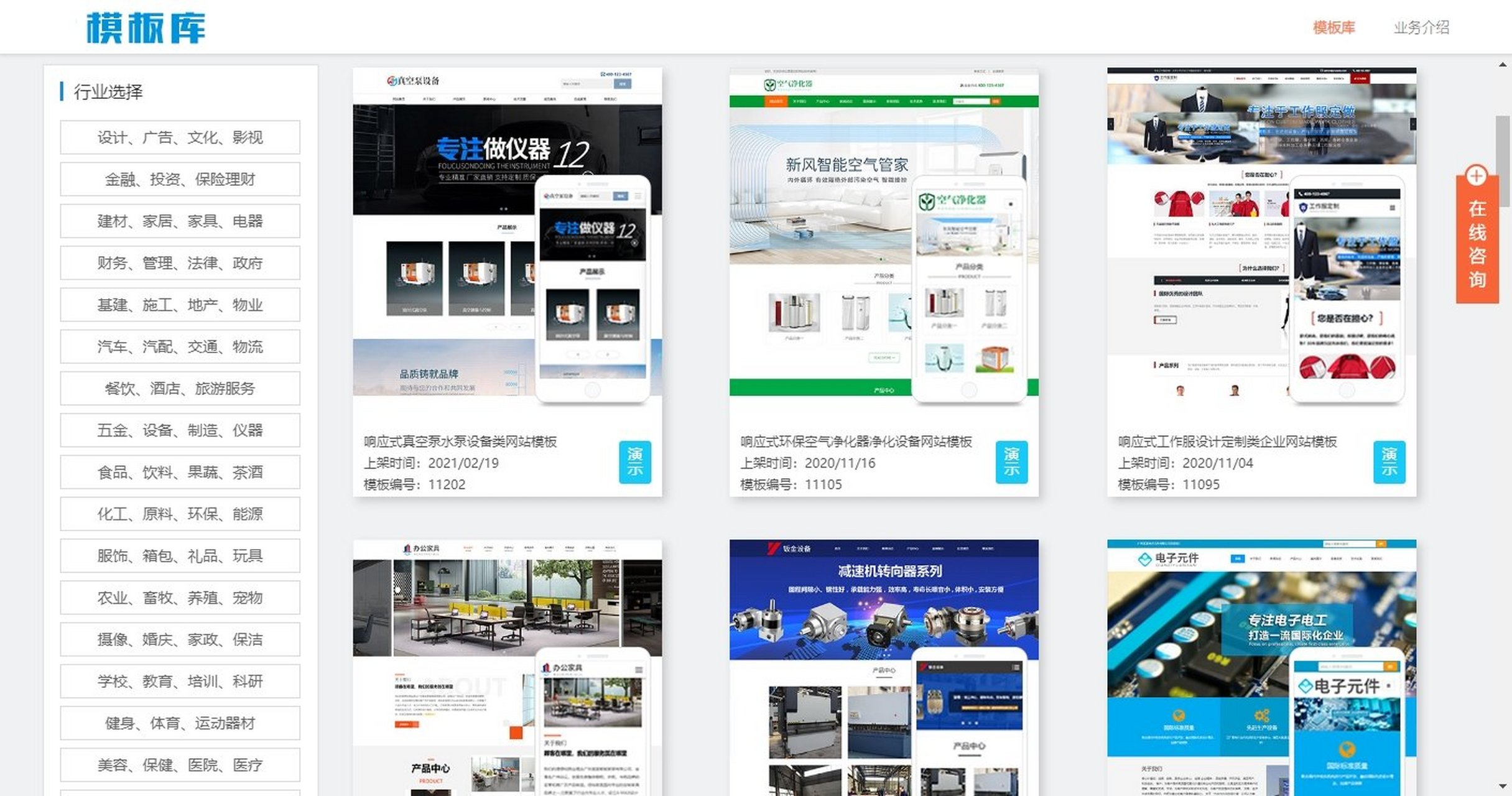Open the 模板库 navigation tab

(1333, 27)
